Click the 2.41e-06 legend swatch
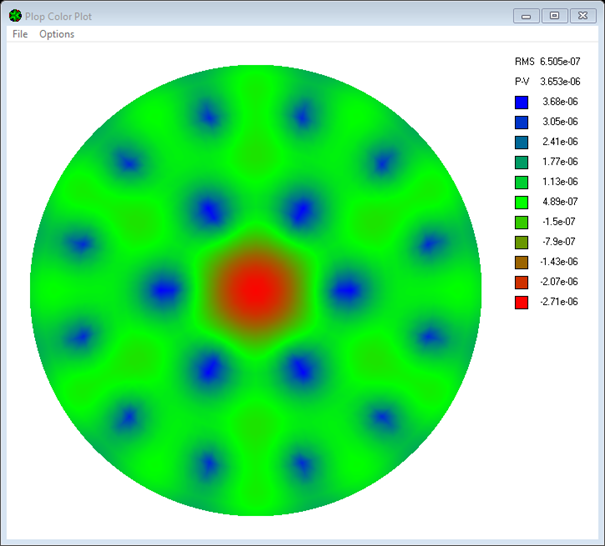Viewport: 605px width, 546px height. (521, 142)
